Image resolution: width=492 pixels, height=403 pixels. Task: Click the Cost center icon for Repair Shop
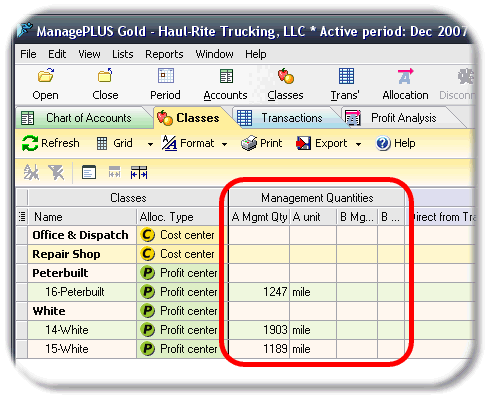pyautogui.click(x=148, y=254)
